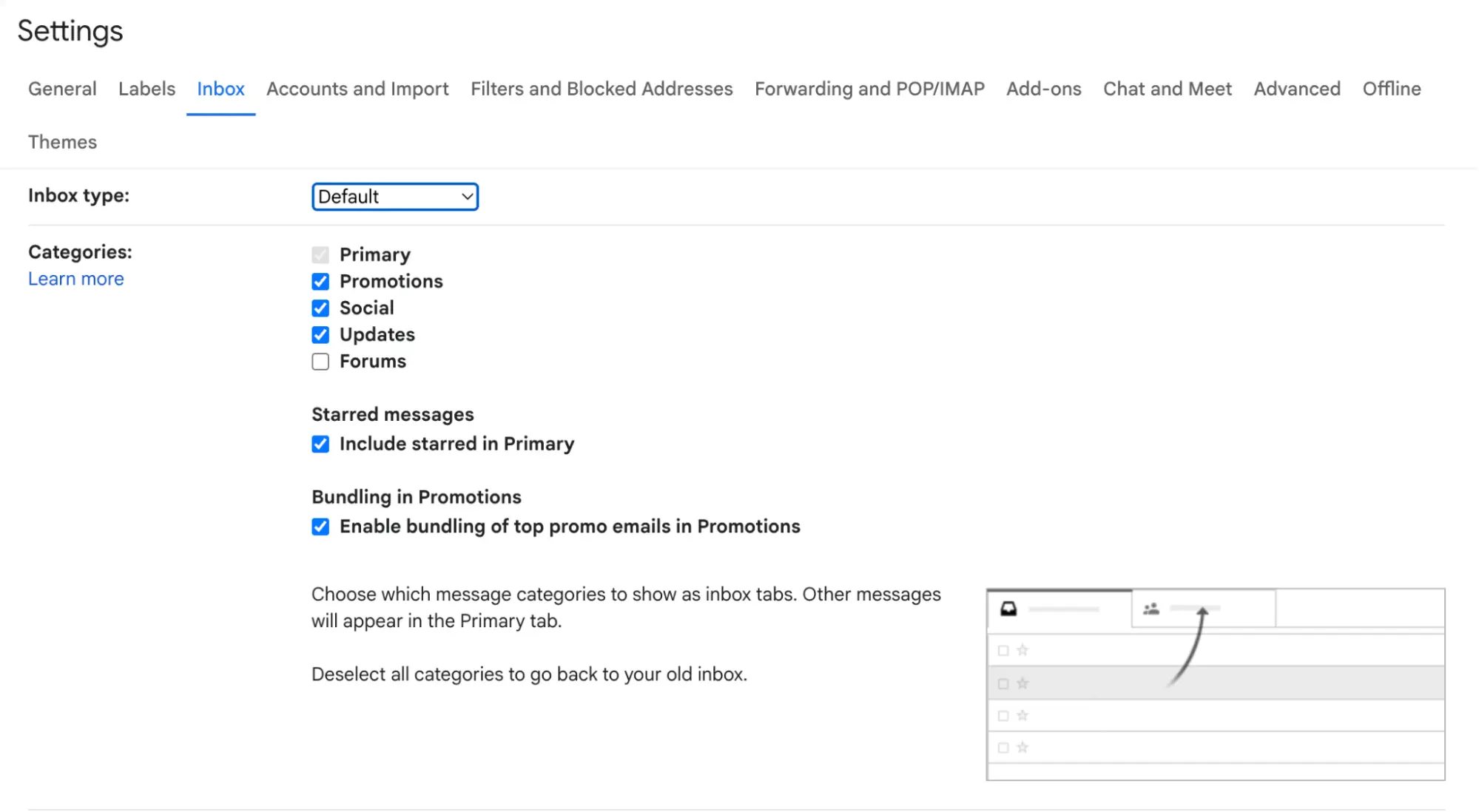Image resolution: width=1479 pixels, height=812 pixels.
Task: Disable bundling of top promo emails
Action: click(x=320, y=526)
